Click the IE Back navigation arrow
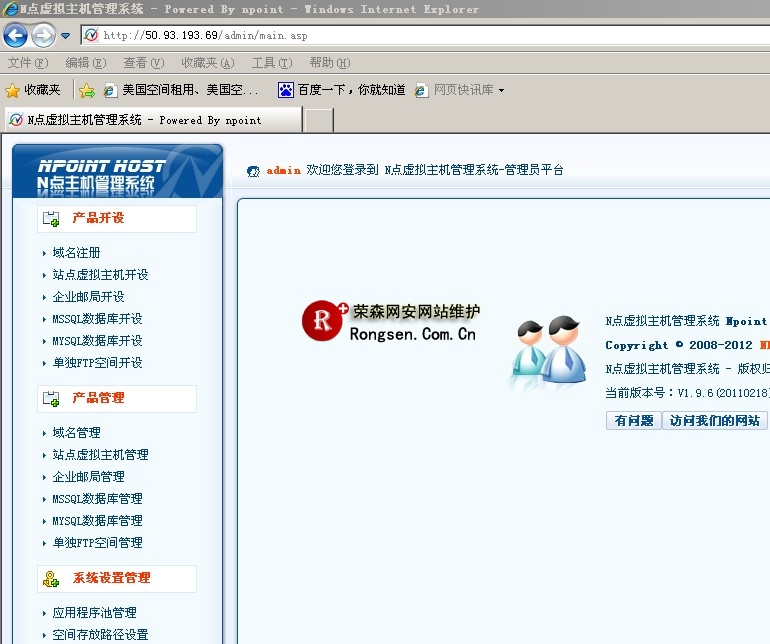The height and width of the screenshot is (644, 770). pos(15,36)
